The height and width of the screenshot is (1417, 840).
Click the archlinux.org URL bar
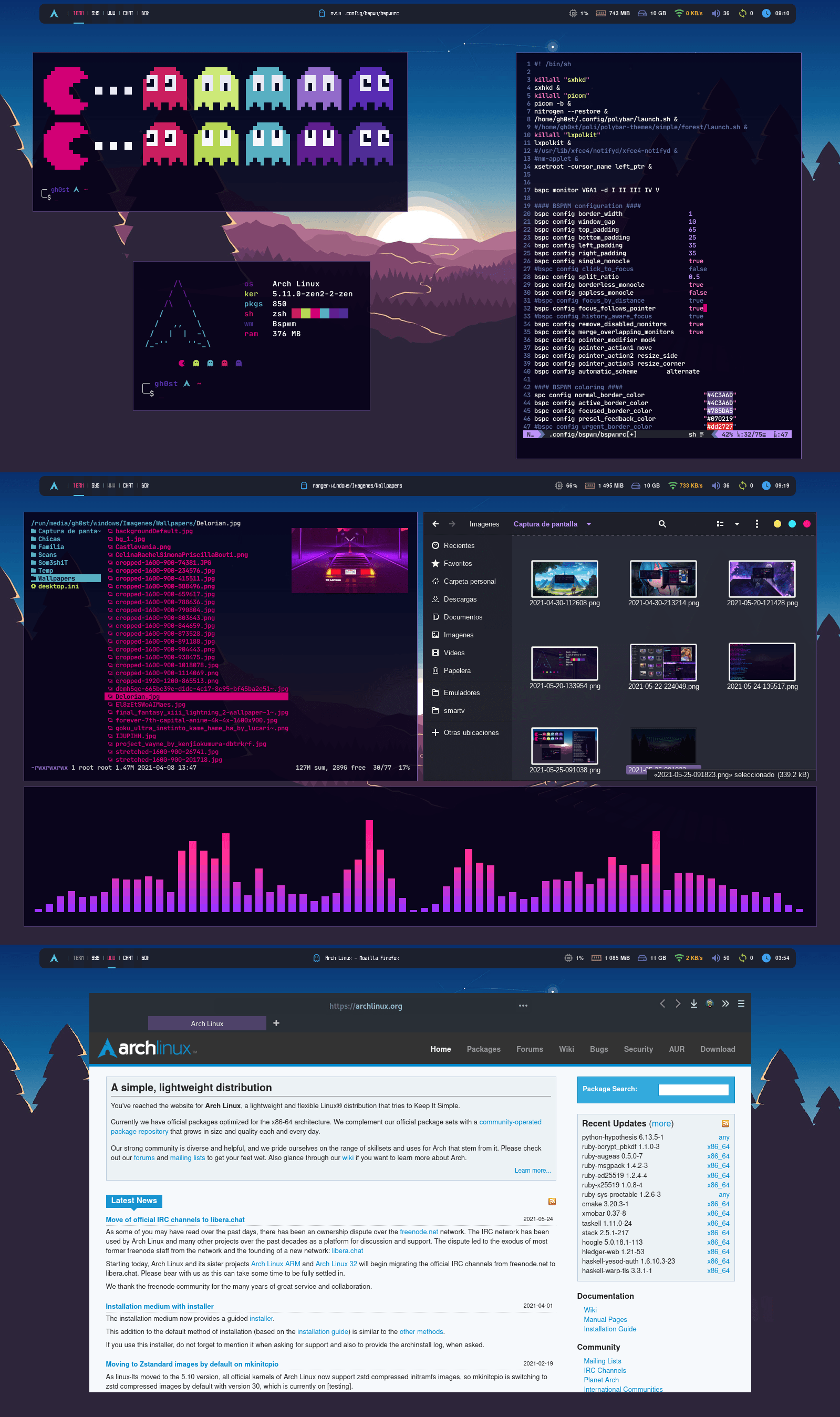366,1006
